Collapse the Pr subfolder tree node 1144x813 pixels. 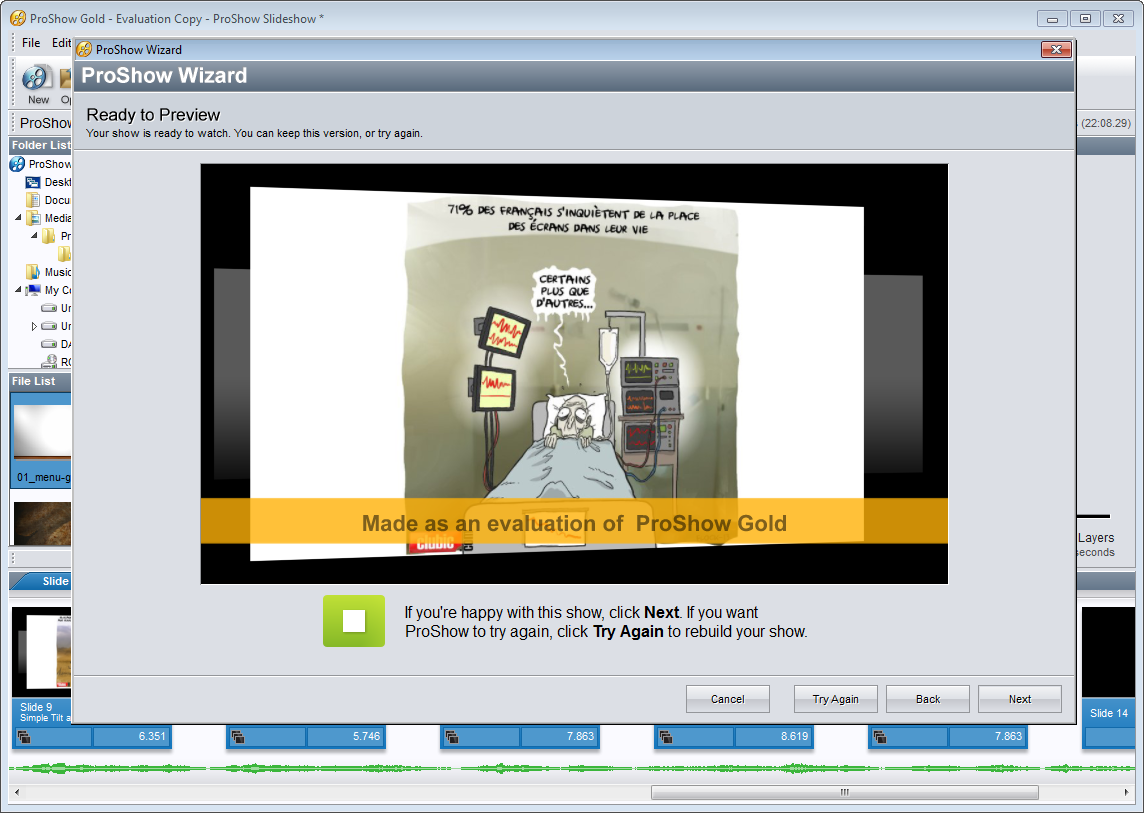coord(34,236)
